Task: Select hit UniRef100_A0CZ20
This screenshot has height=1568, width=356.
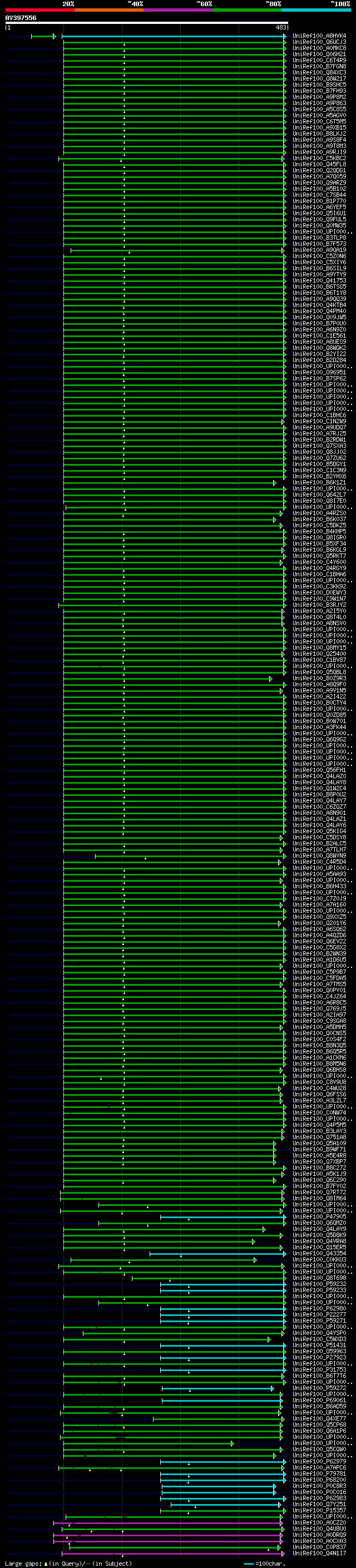Action: [319, 1522]
